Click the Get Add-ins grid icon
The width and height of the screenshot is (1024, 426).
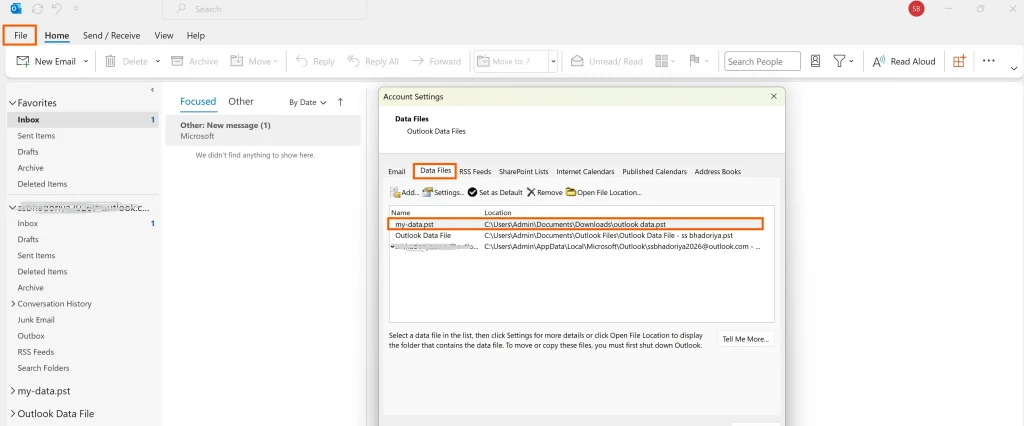point(959,61)
